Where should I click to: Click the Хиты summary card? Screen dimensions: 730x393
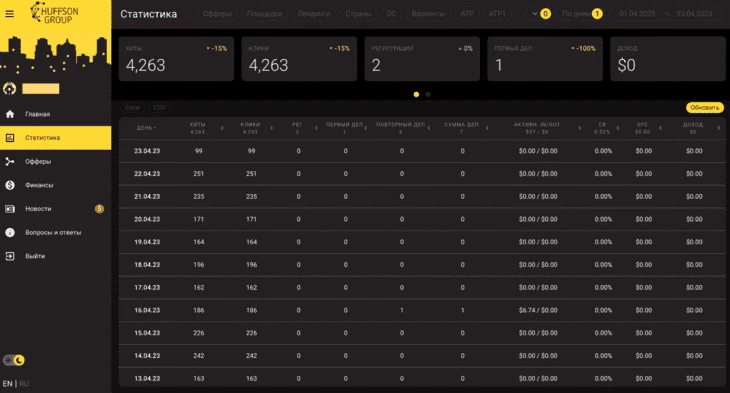(x=176, y=59)
